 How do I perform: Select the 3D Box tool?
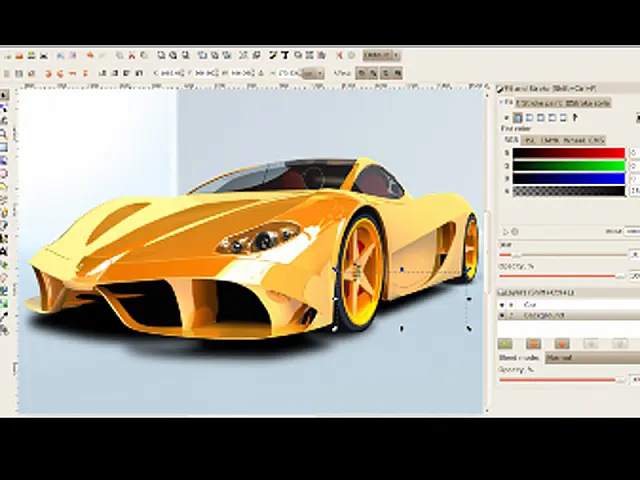[4, 160]
